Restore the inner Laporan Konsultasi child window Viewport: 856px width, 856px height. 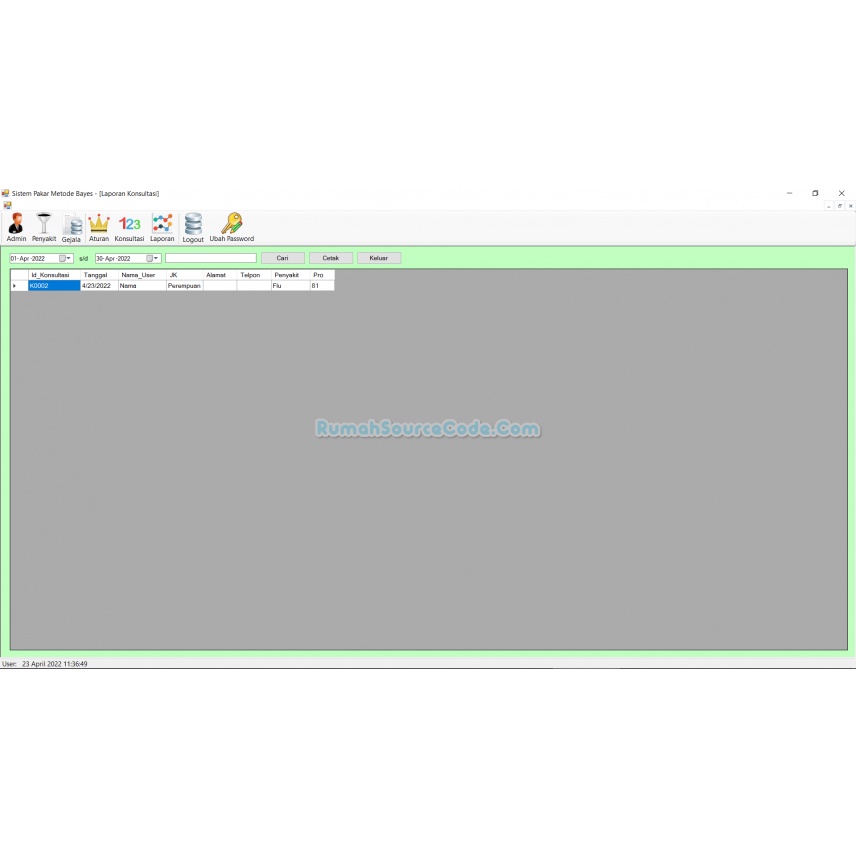pos(840,206)
